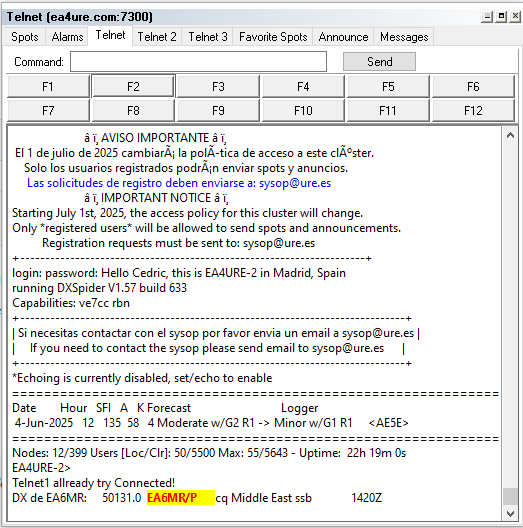Open the Telnet 3 tab
The image size is (523, 528).
click(x=207, y=37)
